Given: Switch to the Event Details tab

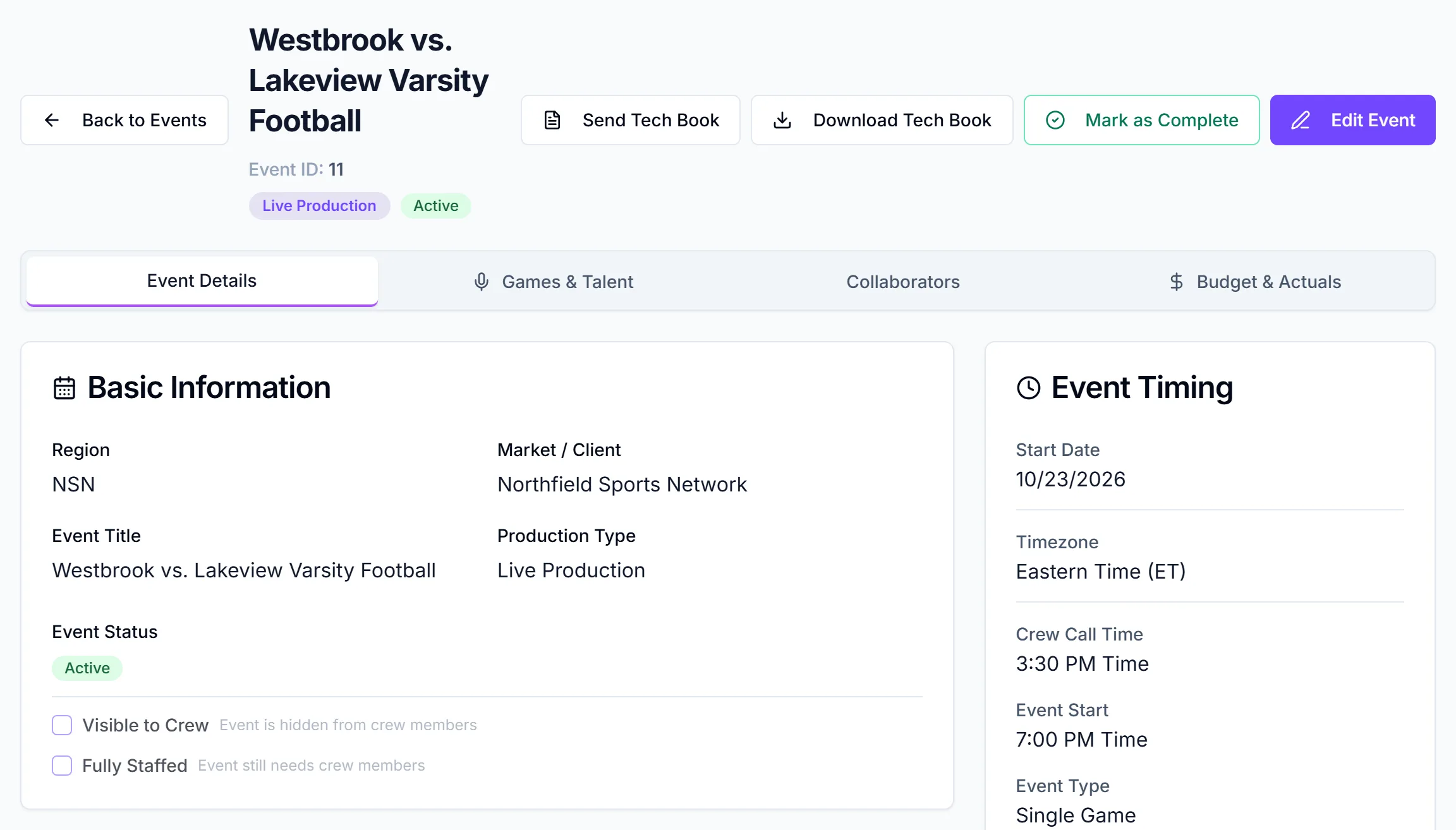Looking at the screenshot, I should pyautogui.click(x=202, y=281).
